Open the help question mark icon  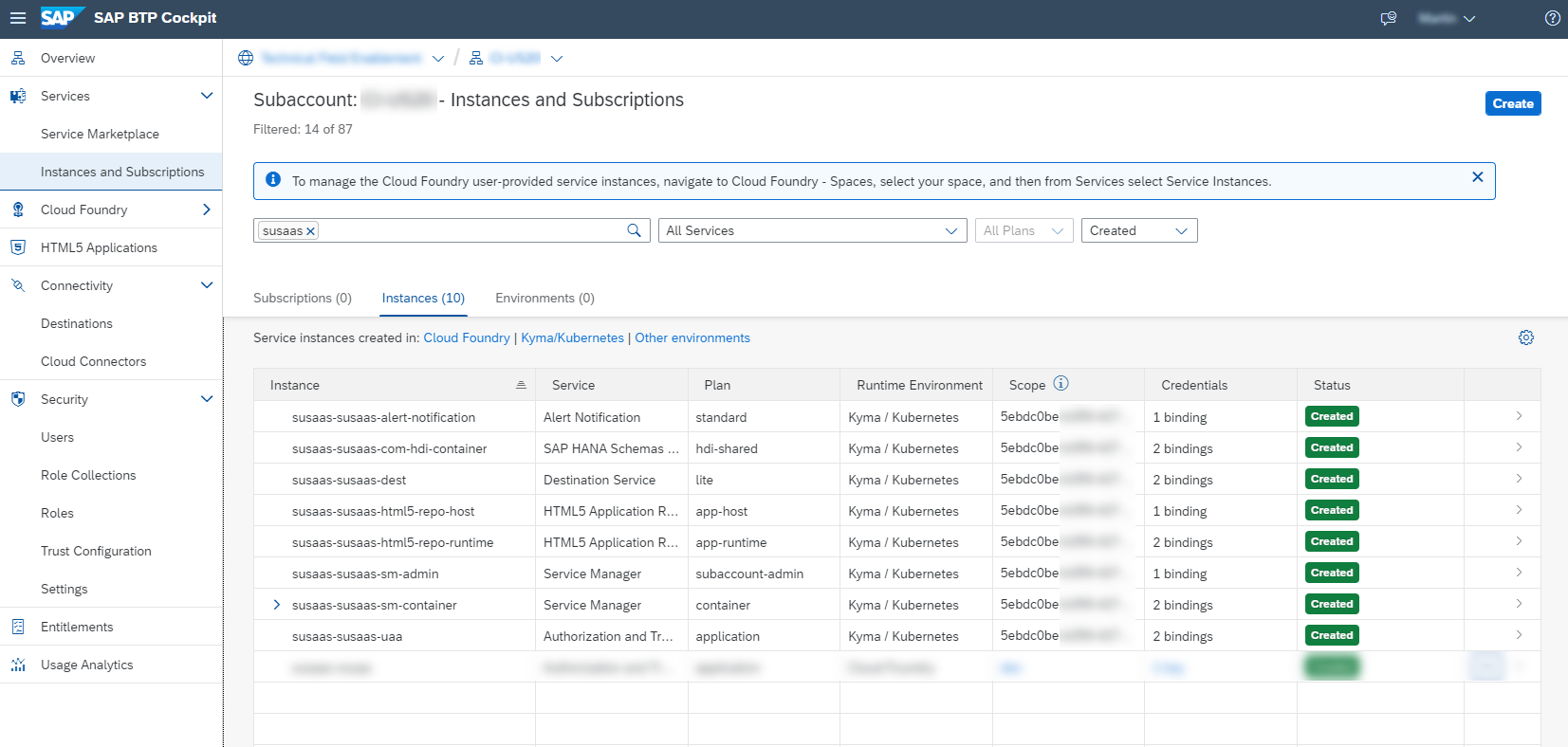click(x=1553, y=18)
